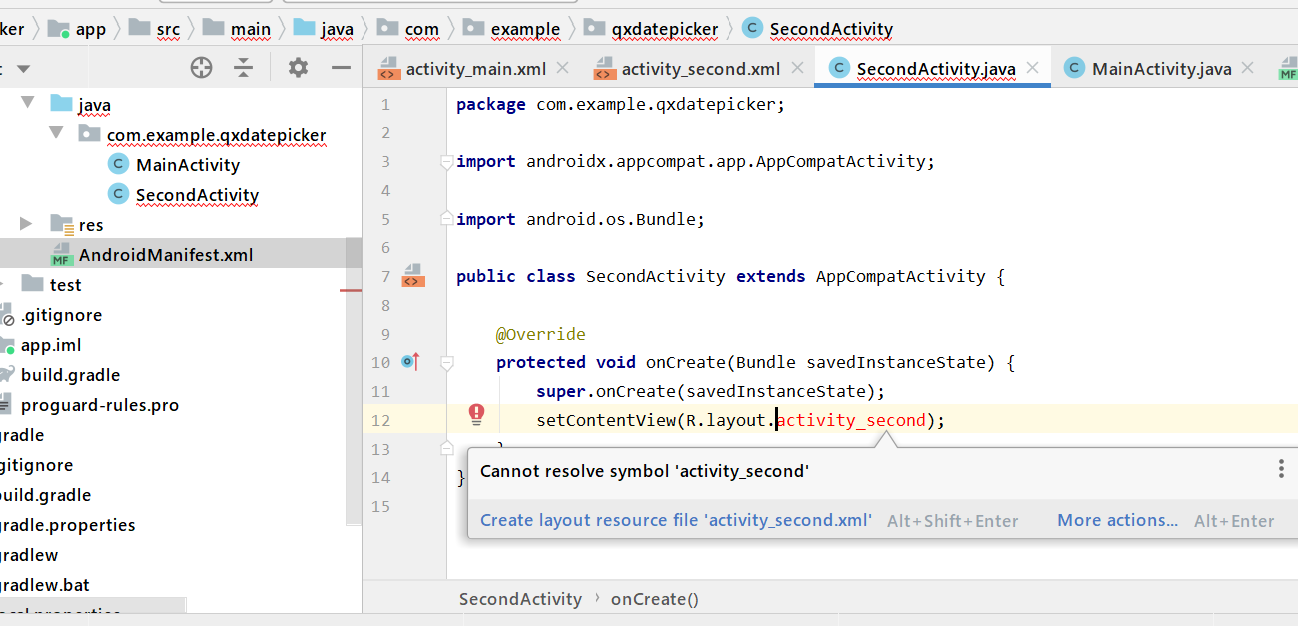Viewport: 1298px width, 626px height.
Task: Click 'Create layout resource file' quick fix
Action: [x=676, y=520]
